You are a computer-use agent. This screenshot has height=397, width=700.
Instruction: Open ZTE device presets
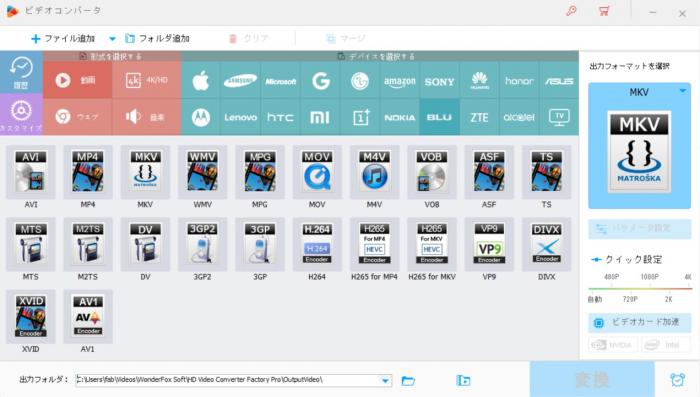pyautogui.click(x=479, y=117)
